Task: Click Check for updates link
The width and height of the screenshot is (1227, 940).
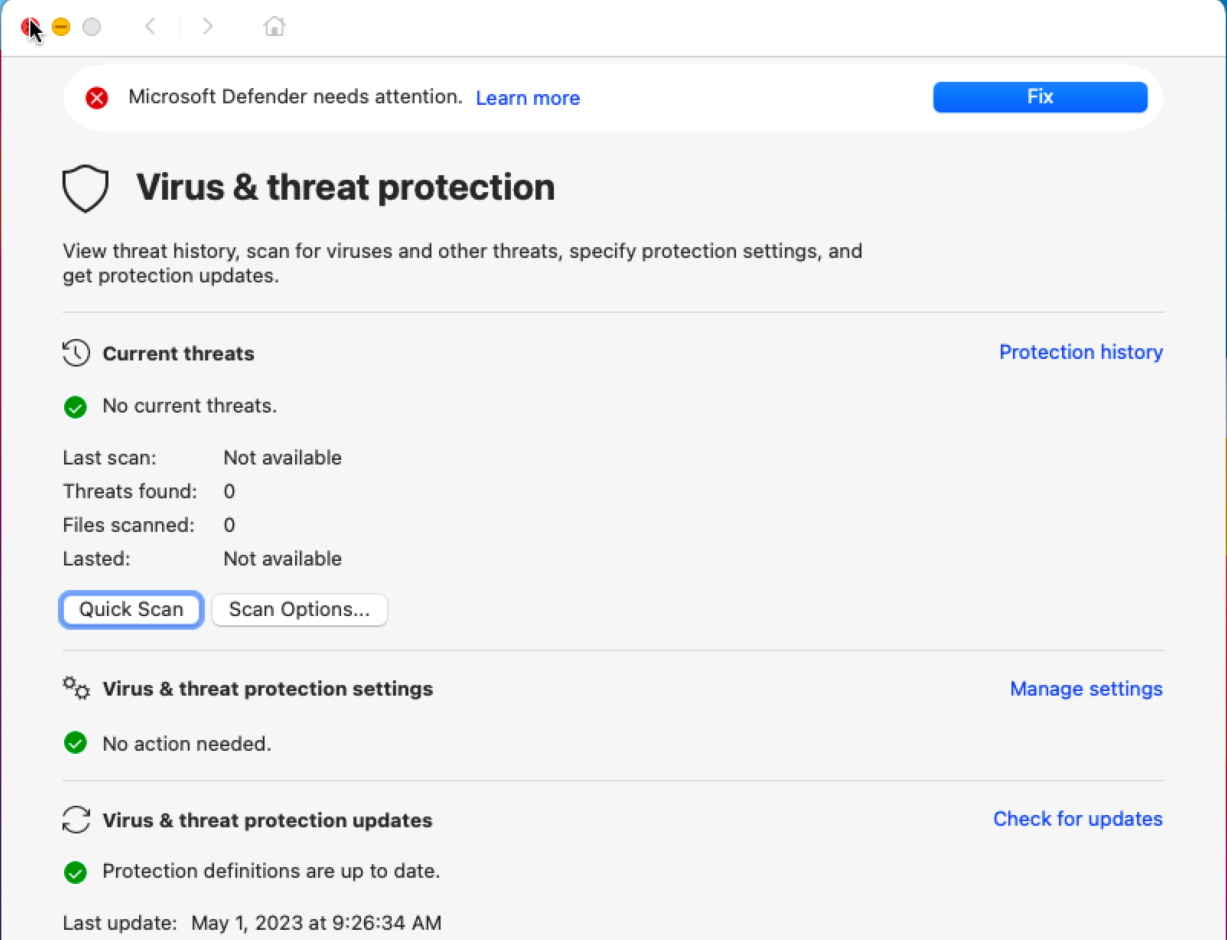Action: click(x=1078, y=819)
